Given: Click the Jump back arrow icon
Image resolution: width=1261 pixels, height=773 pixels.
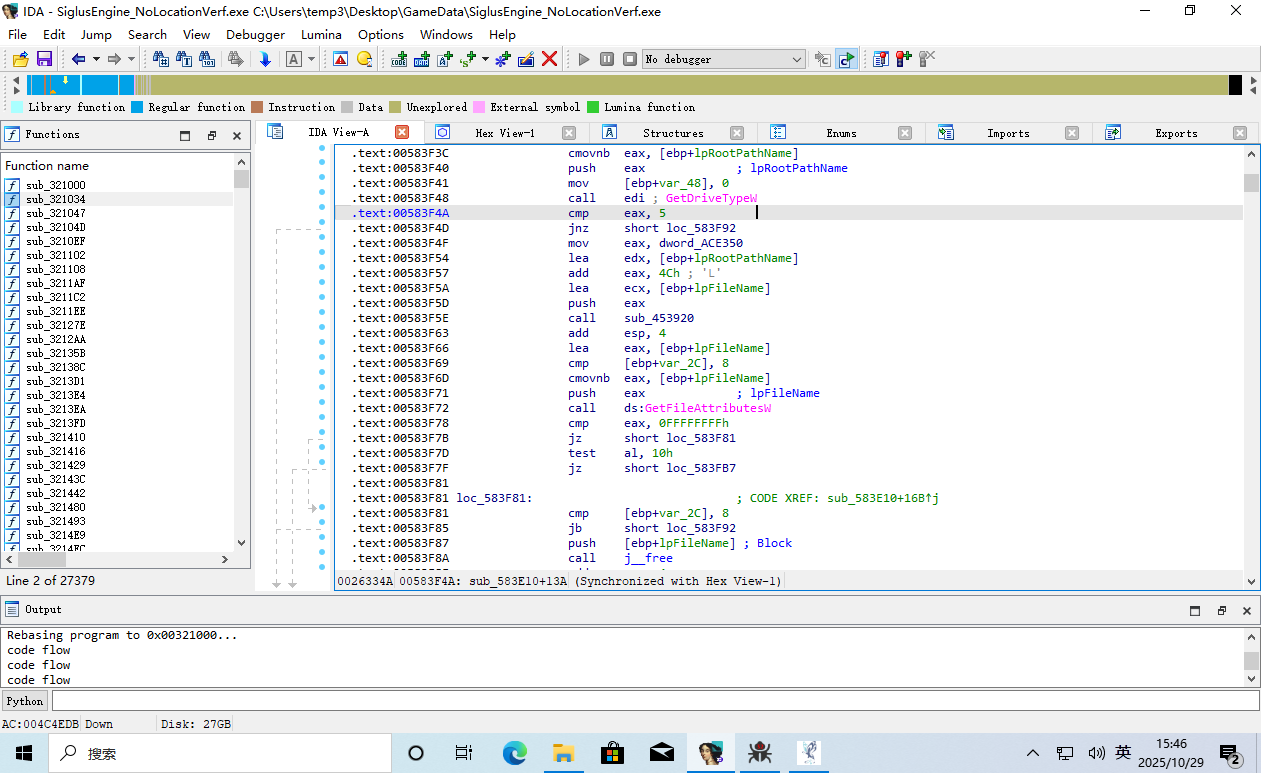Looking at the screenshot, I should click(78, 59).
